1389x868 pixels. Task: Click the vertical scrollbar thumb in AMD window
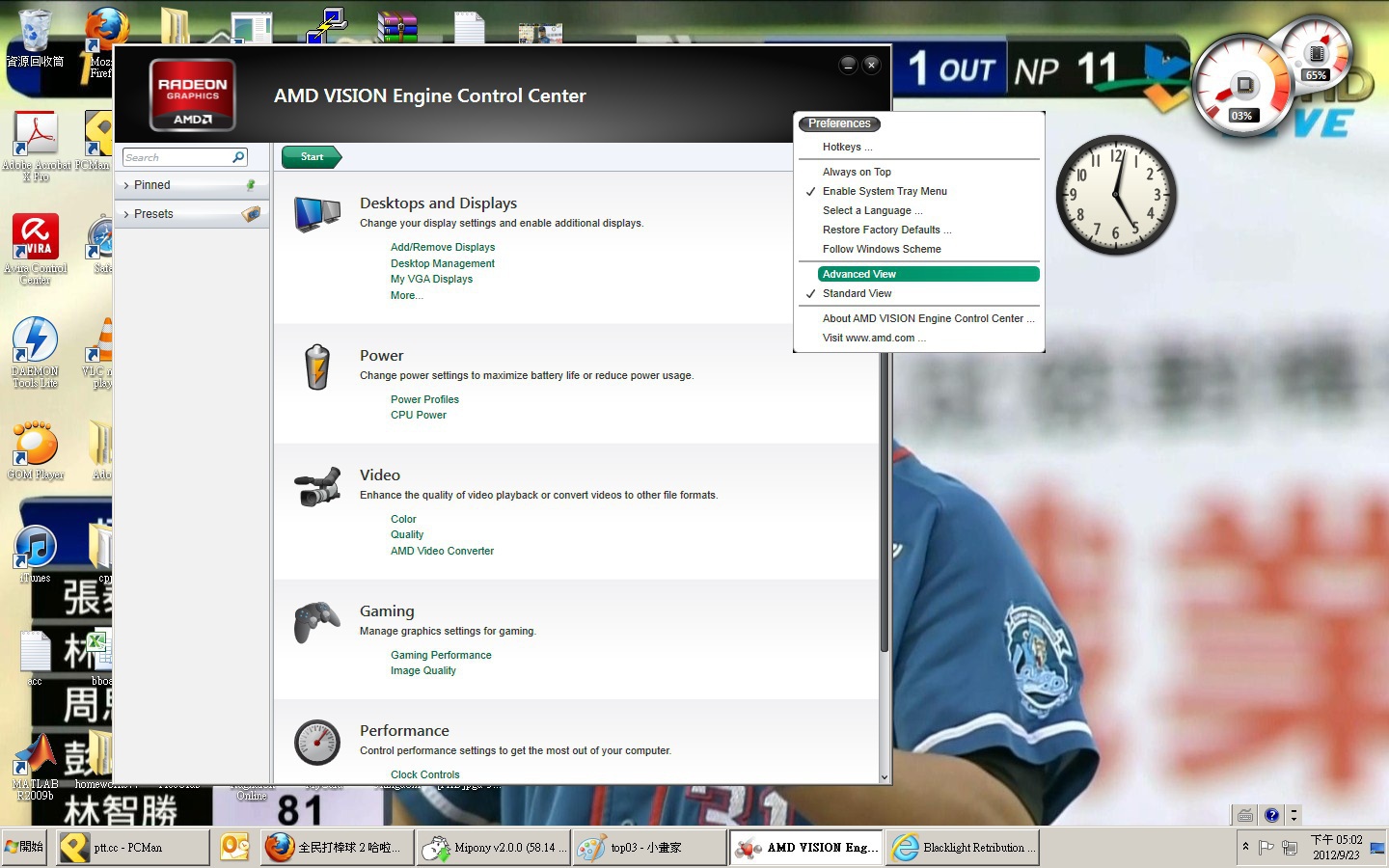point(884,502)
